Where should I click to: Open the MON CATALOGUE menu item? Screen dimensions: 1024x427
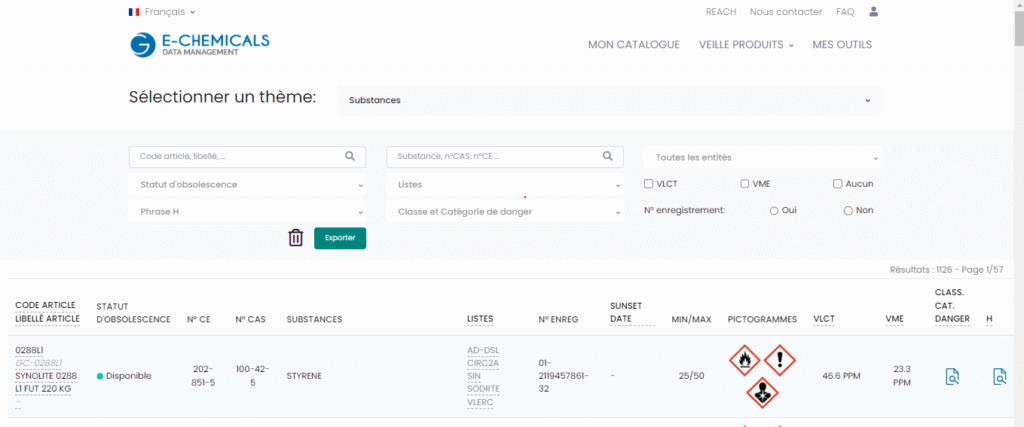[633, 45]
